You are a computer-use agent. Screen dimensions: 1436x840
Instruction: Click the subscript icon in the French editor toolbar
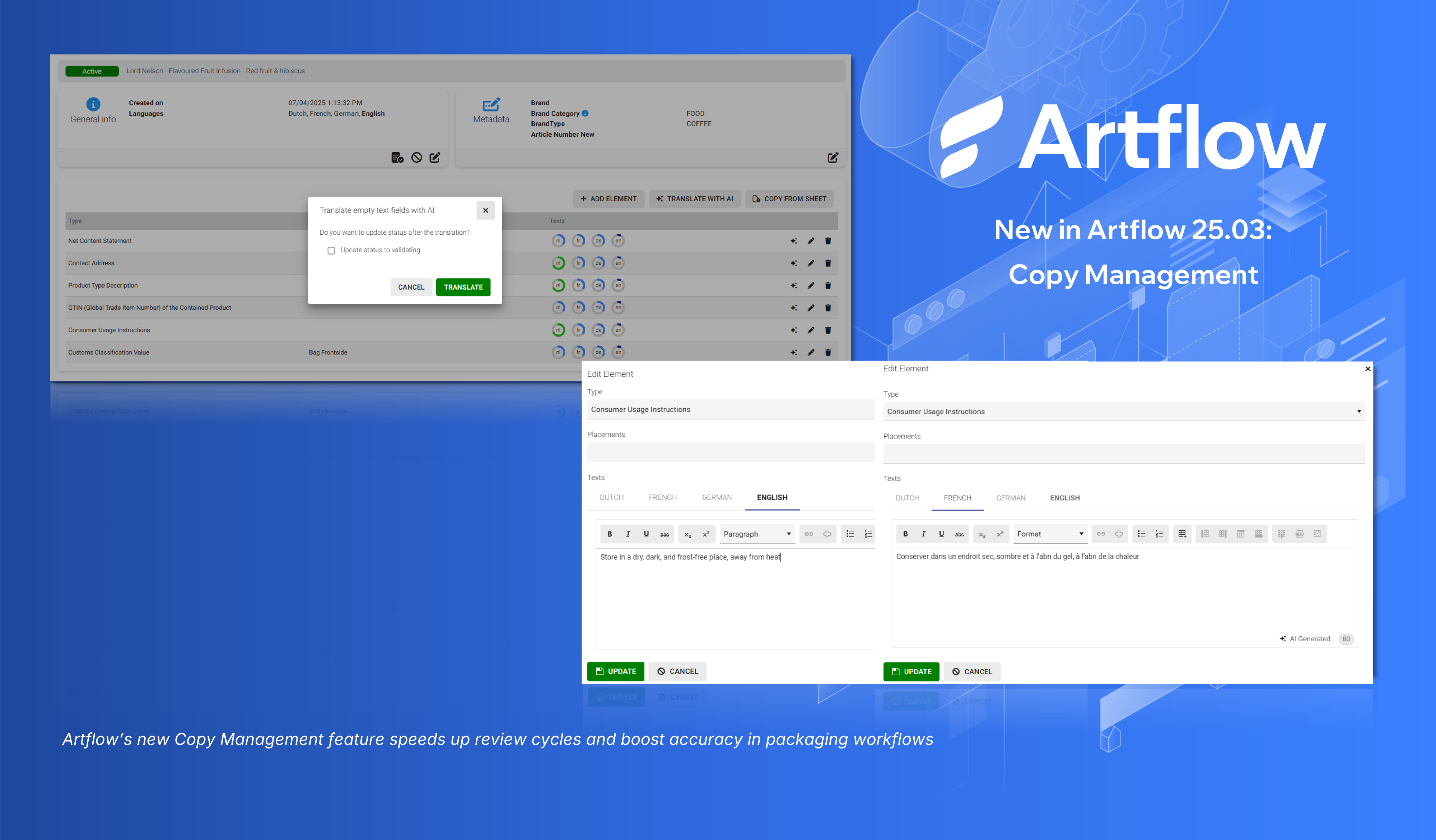pyautogui.click(x=982, y=534)
